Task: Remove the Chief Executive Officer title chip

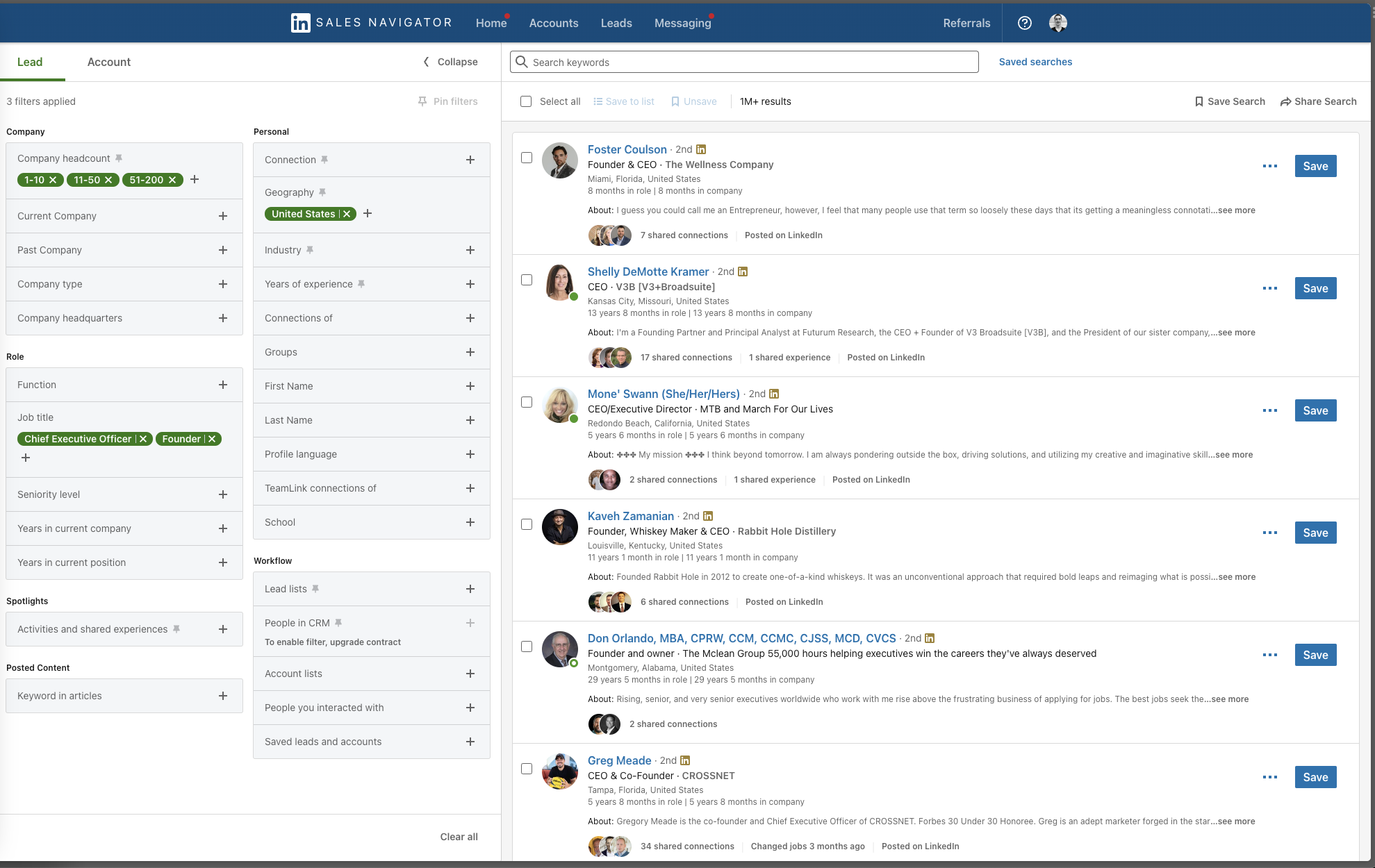Action: 143,439
